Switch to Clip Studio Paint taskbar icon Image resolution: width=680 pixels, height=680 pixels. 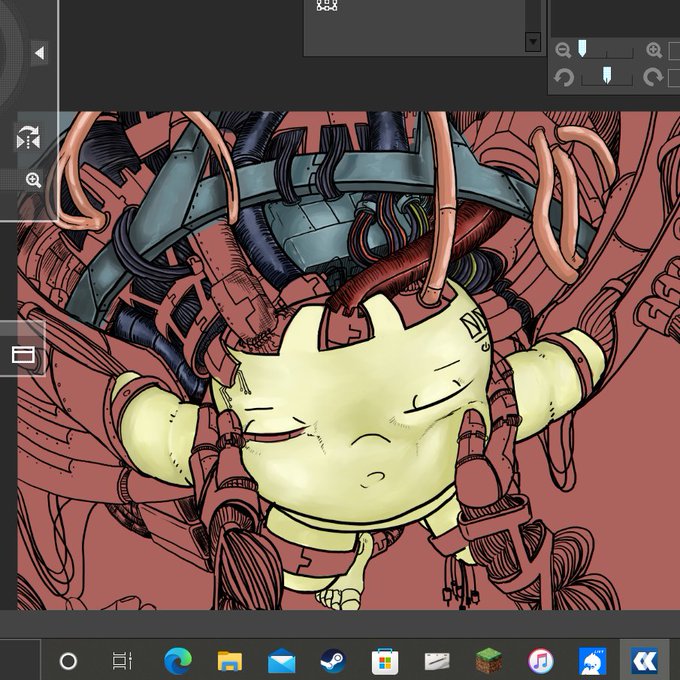(644, 661)
